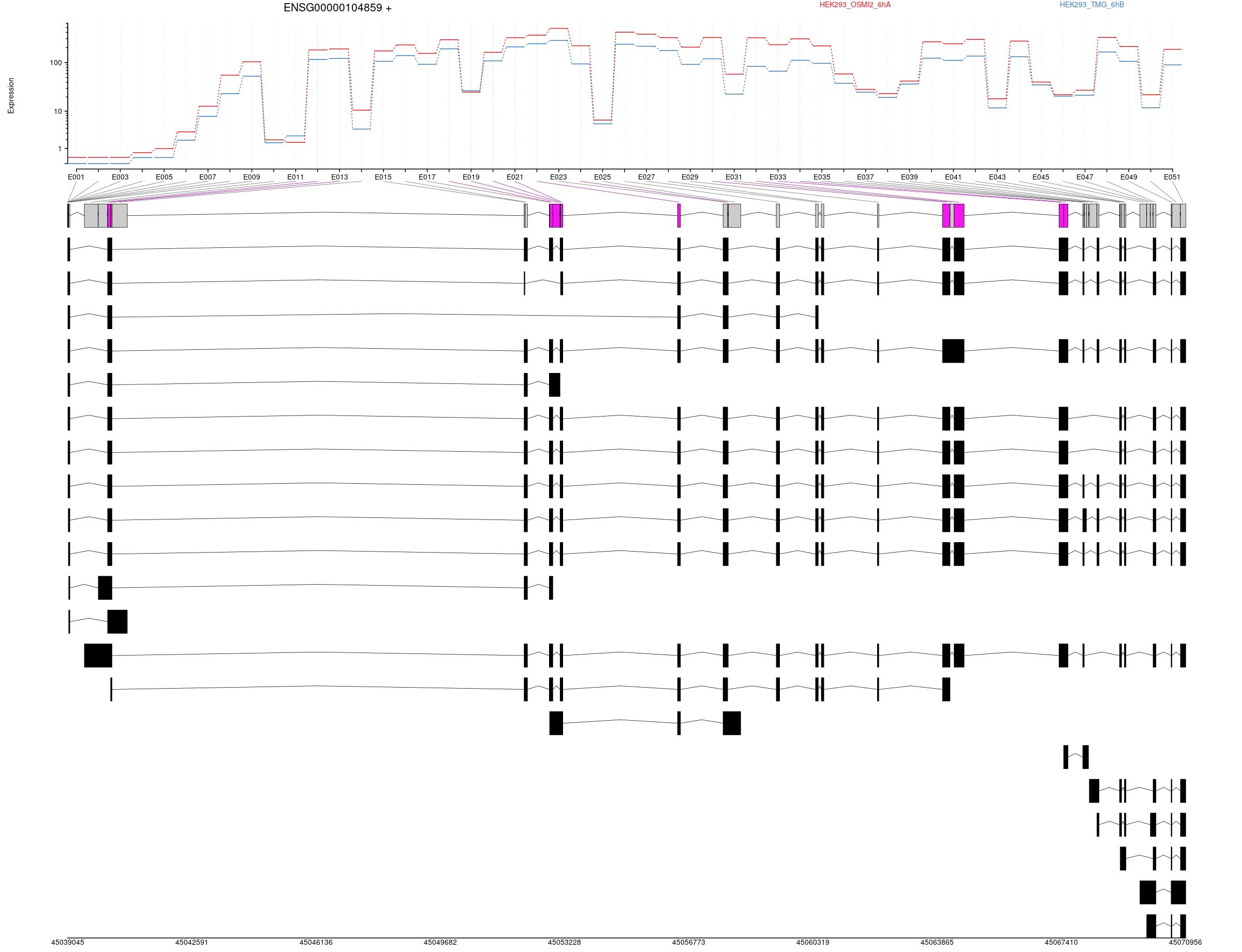
Task: Click genomic coordinate 45063865
Action: (937, 942)
